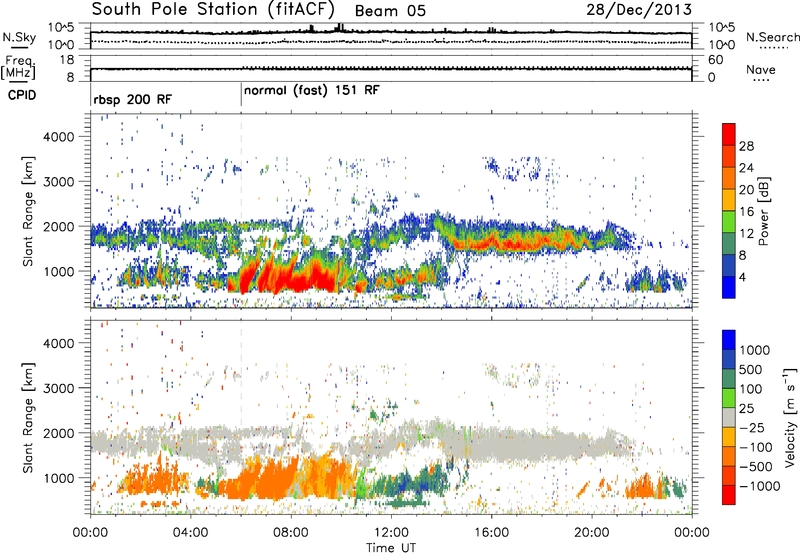Click the '3000' tick on velocity panel axis

(x=58, y=388)
